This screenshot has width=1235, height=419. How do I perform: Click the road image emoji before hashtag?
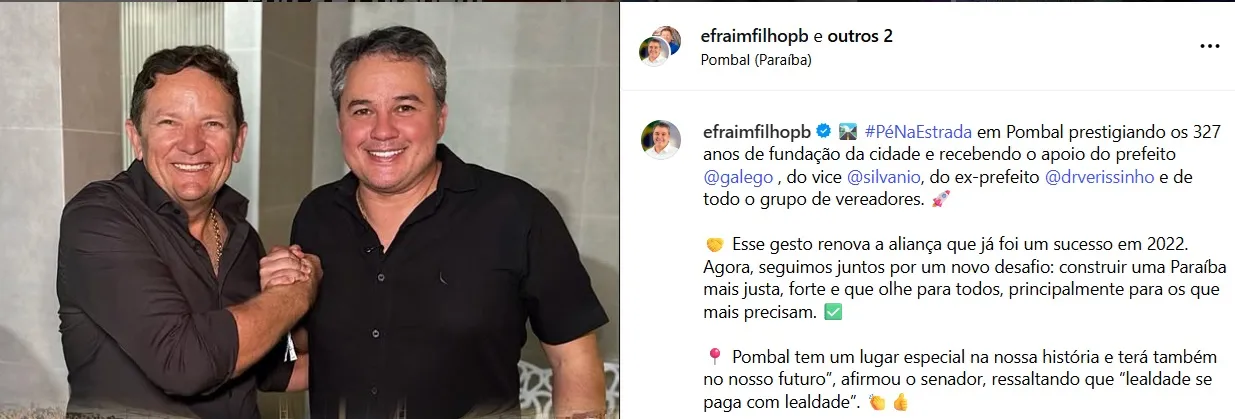point(848,132)
